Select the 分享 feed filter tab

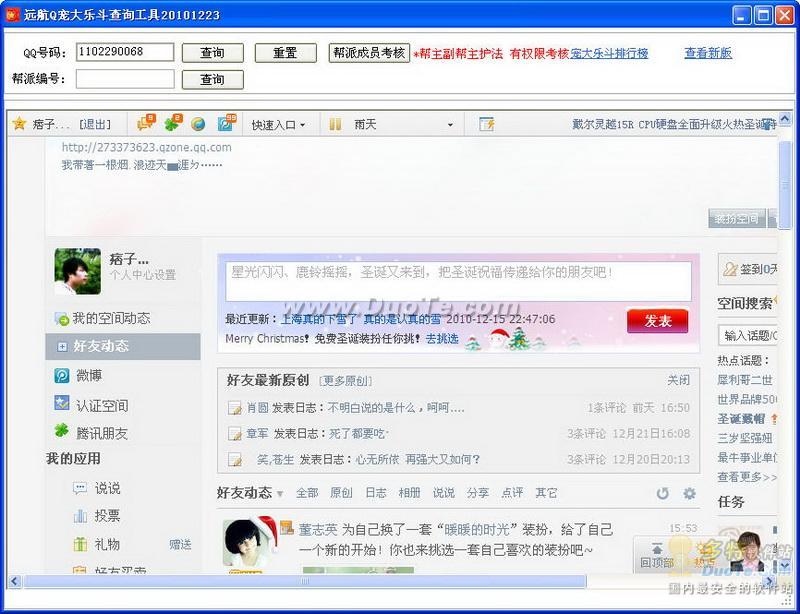tap(478, 493)
